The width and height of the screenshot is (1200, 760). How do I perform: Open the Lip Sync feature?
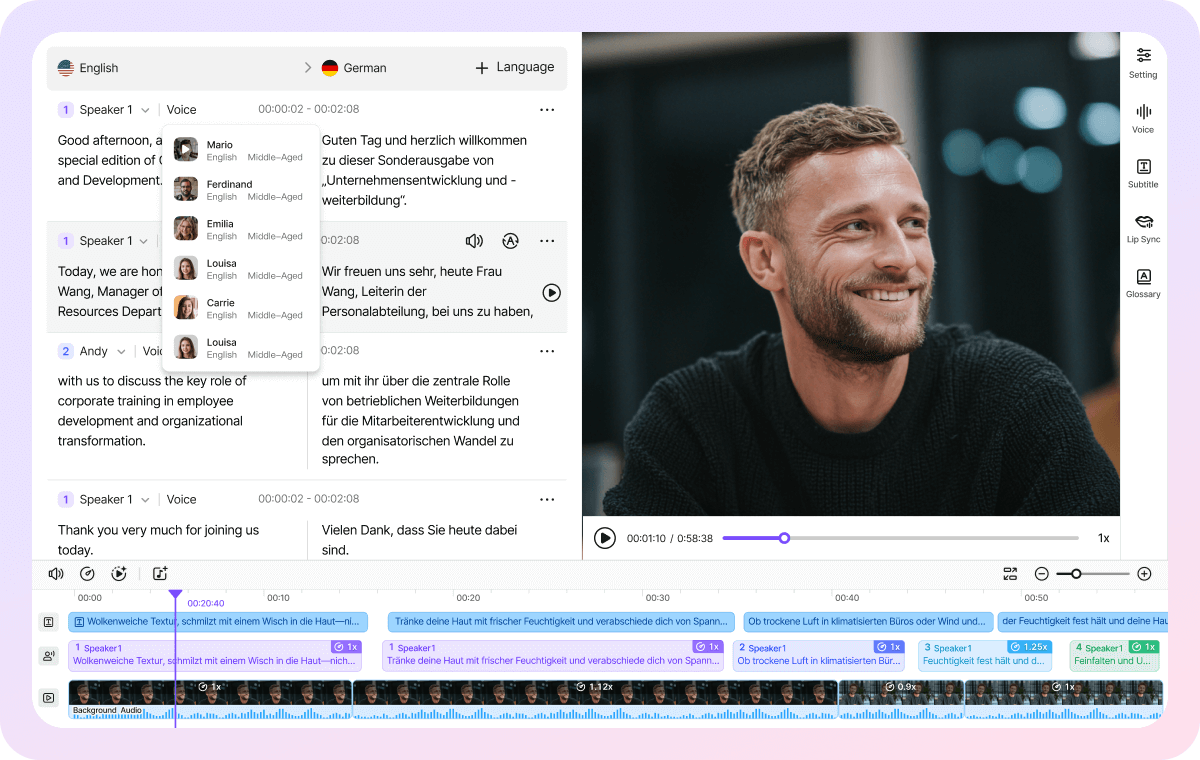click(x=1143, y=227)
